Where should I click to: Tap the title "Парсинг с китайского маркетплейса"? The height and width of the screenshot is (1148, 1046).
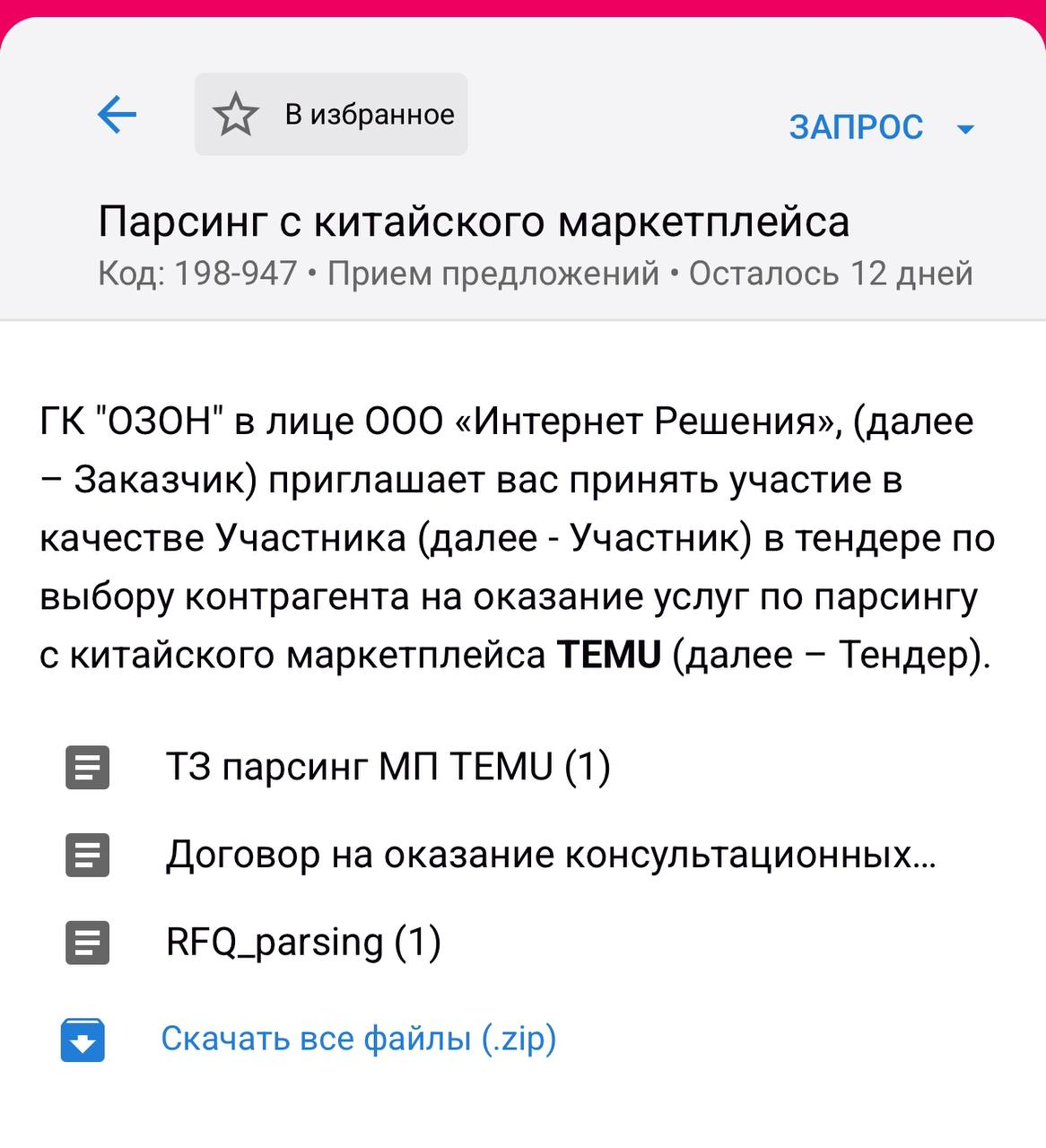(x=474, y=222)
